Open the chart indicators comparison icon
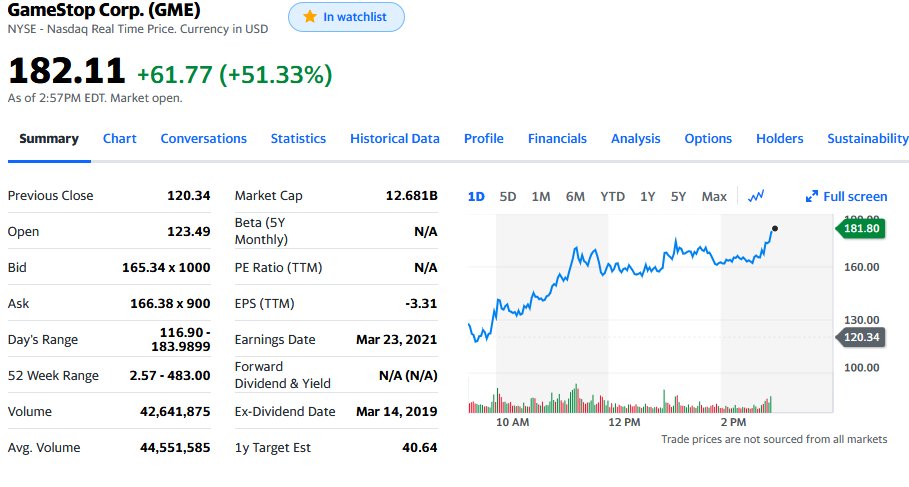 click(756, 197)
